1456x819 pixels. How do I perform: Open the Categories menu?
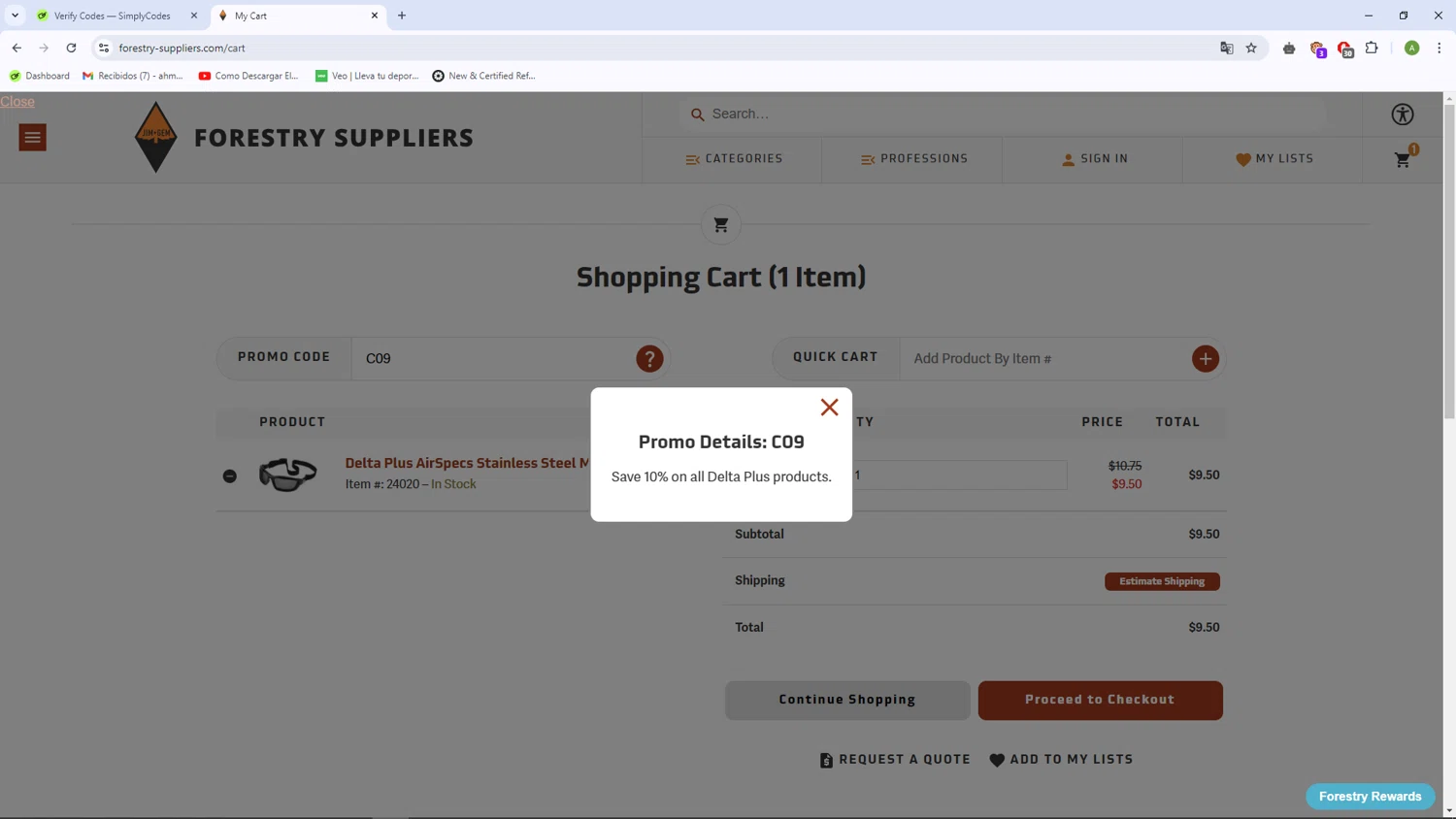734,159
